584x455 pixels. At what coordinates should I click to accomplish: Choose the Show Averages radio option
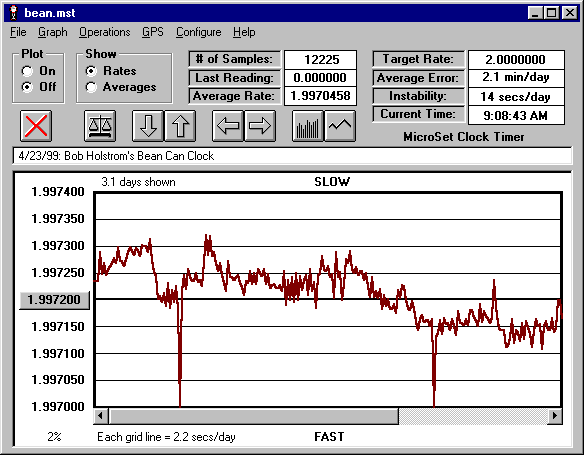[91, 87]
